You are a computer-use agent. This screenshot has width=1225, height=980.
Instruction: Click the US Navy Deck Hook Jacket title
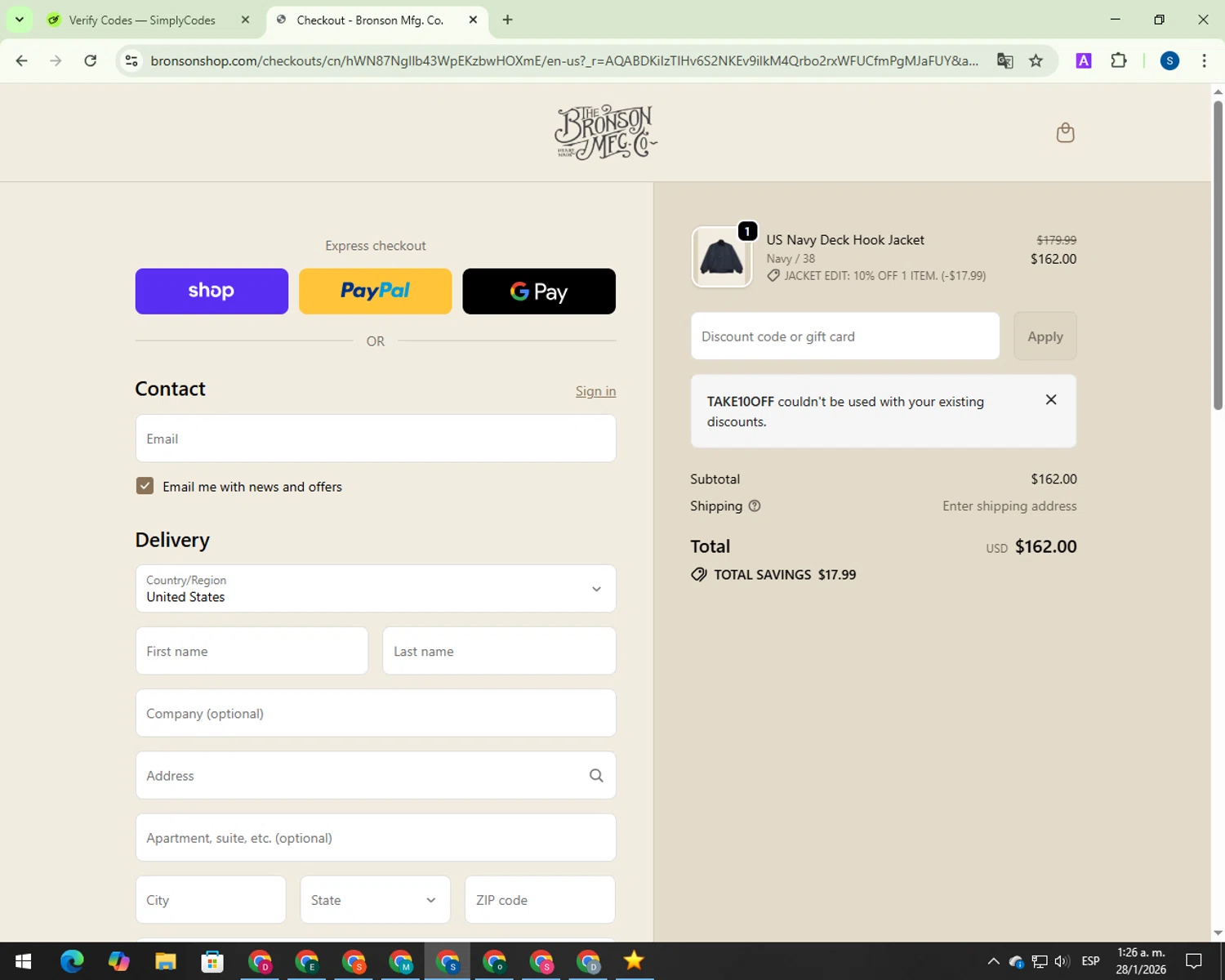[x=845, y=240]
